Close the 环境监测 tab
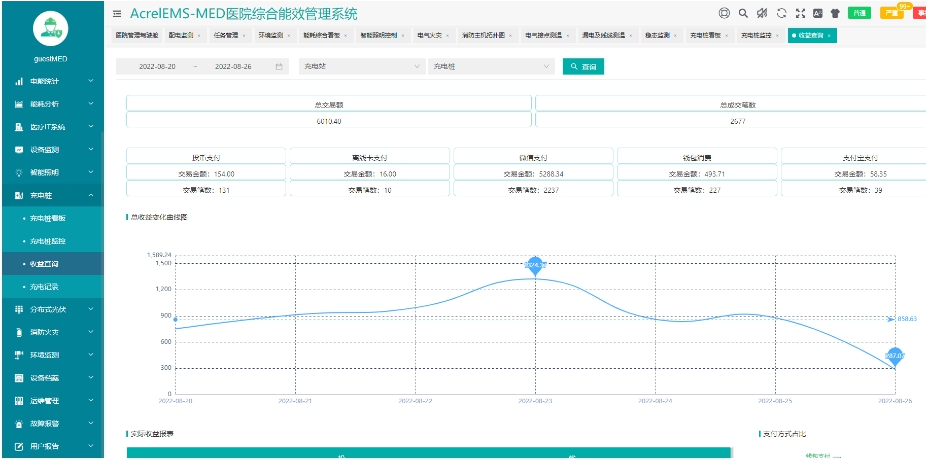This screenshot has width=926, height=465. pos(288,35)
